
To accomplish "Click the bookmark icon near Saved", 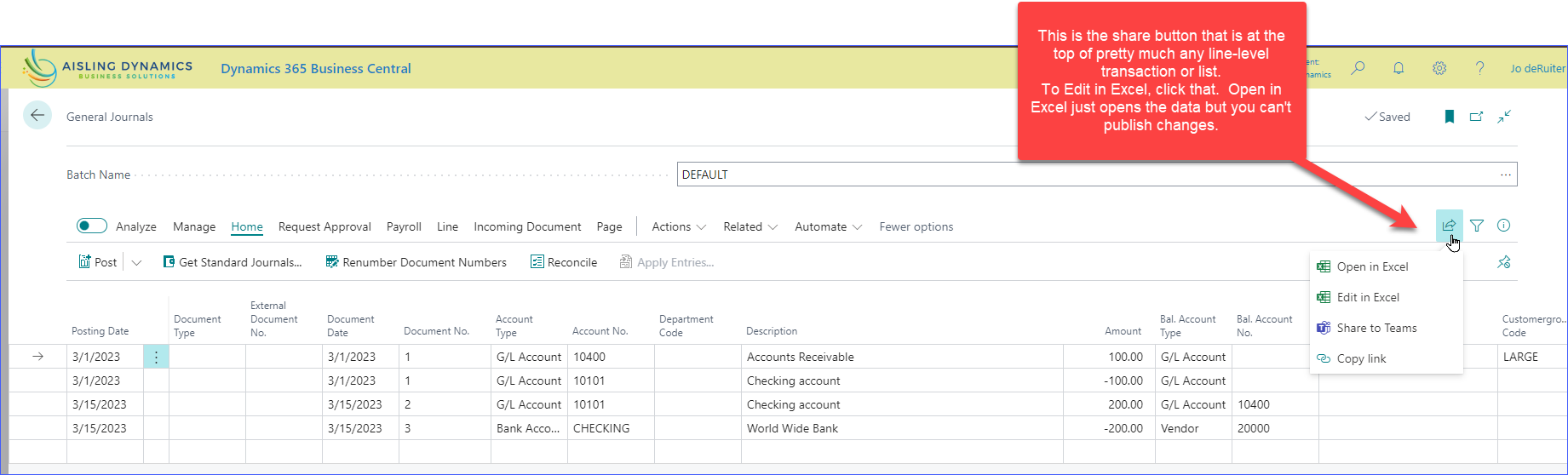I will pyautogui.click(x=1449, y=117).
